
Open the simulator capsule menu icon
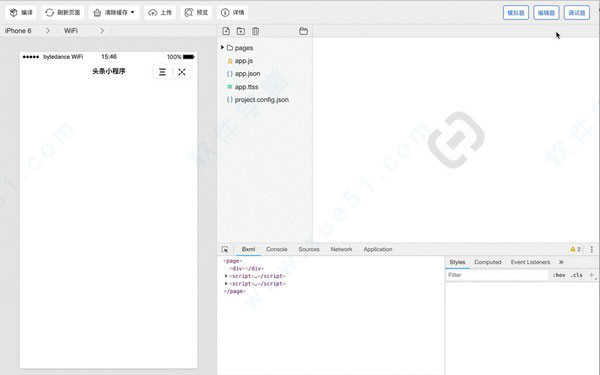(x=162, y=72)
